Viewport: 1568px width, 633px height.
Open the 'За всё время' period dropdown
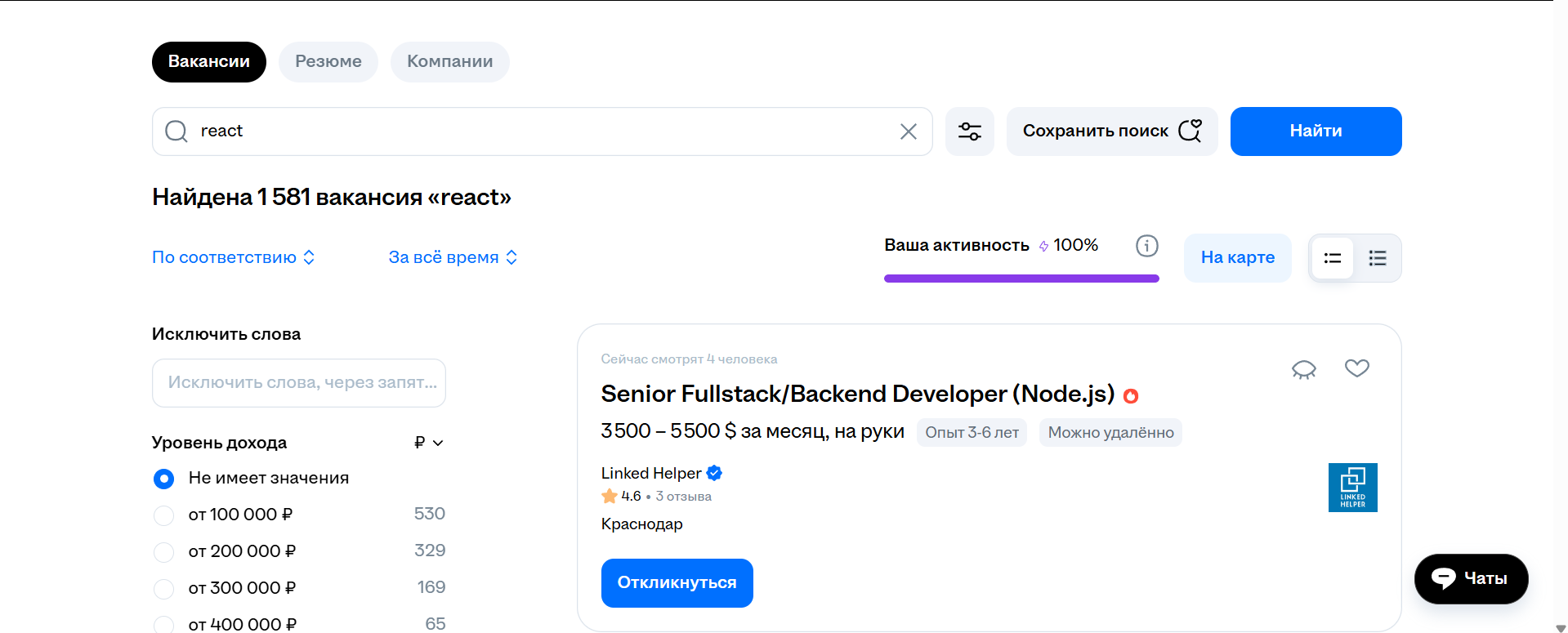coord(453,257)
